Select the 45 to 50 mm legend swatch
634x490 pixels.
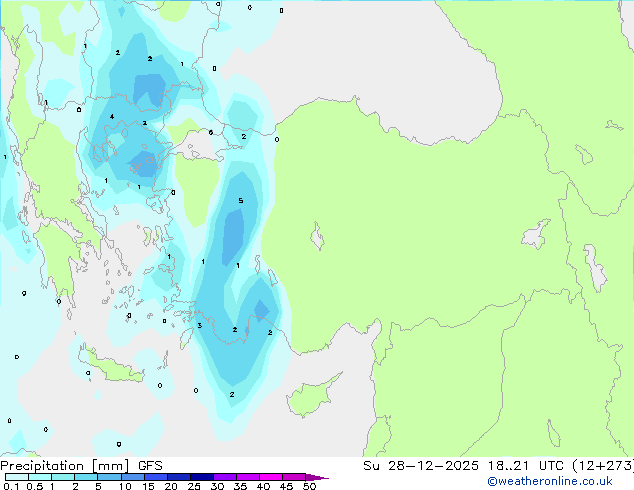point(294,477)
